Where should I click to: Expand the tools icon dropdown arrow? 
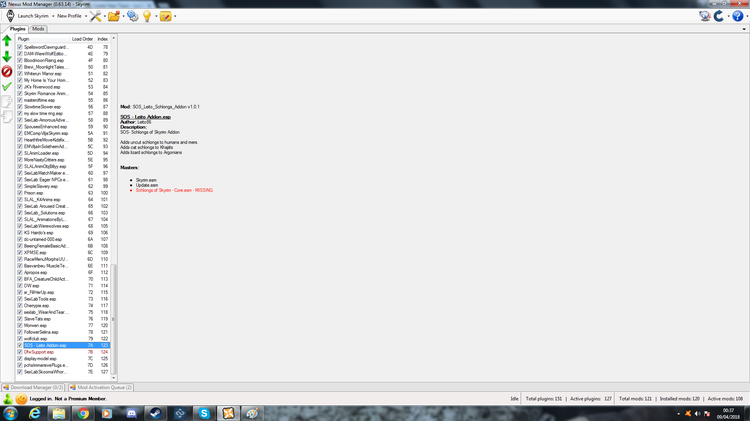click(x=104, y=16)
